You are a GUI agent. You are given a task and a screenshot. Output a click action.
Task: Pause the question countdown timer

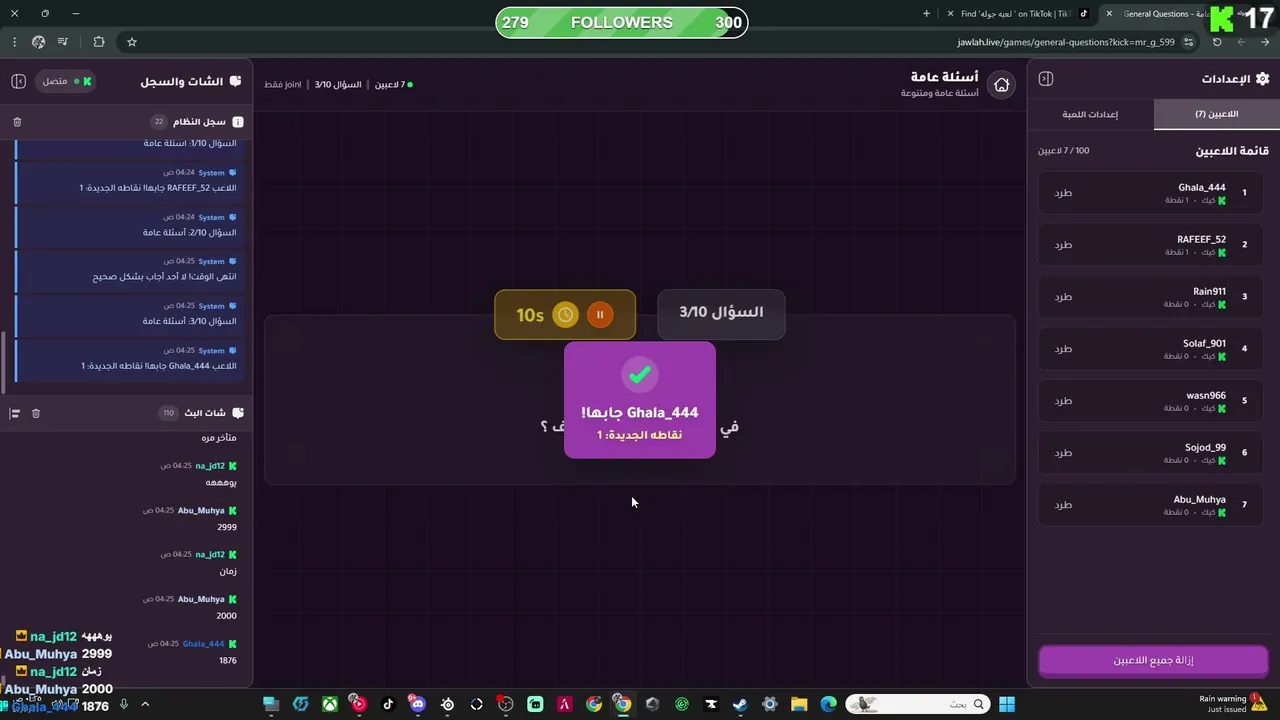600,315
